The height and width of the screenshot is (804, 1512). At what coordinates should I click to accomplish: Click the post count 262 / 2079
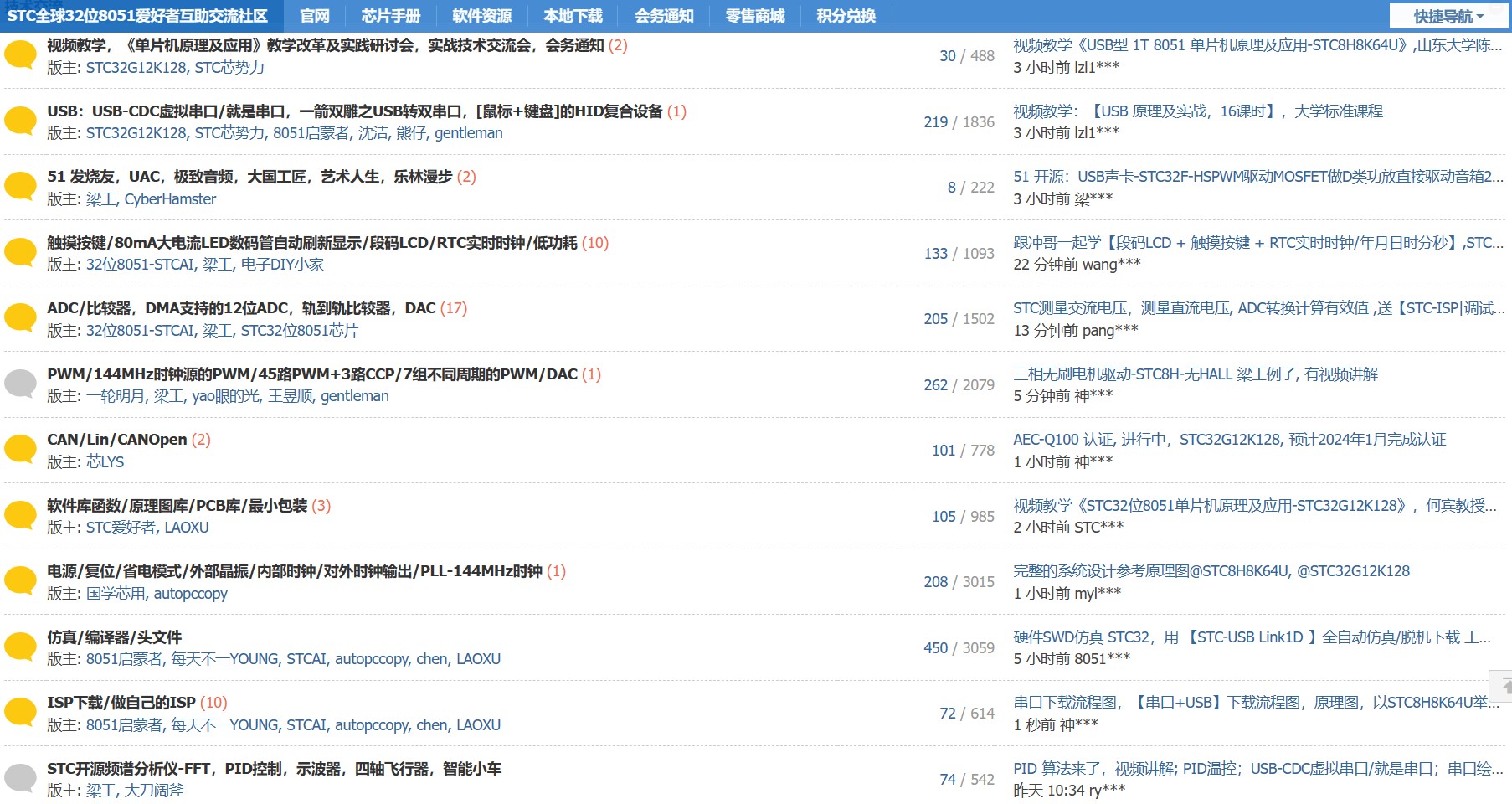pyautogui.click(x=959, y=385)
